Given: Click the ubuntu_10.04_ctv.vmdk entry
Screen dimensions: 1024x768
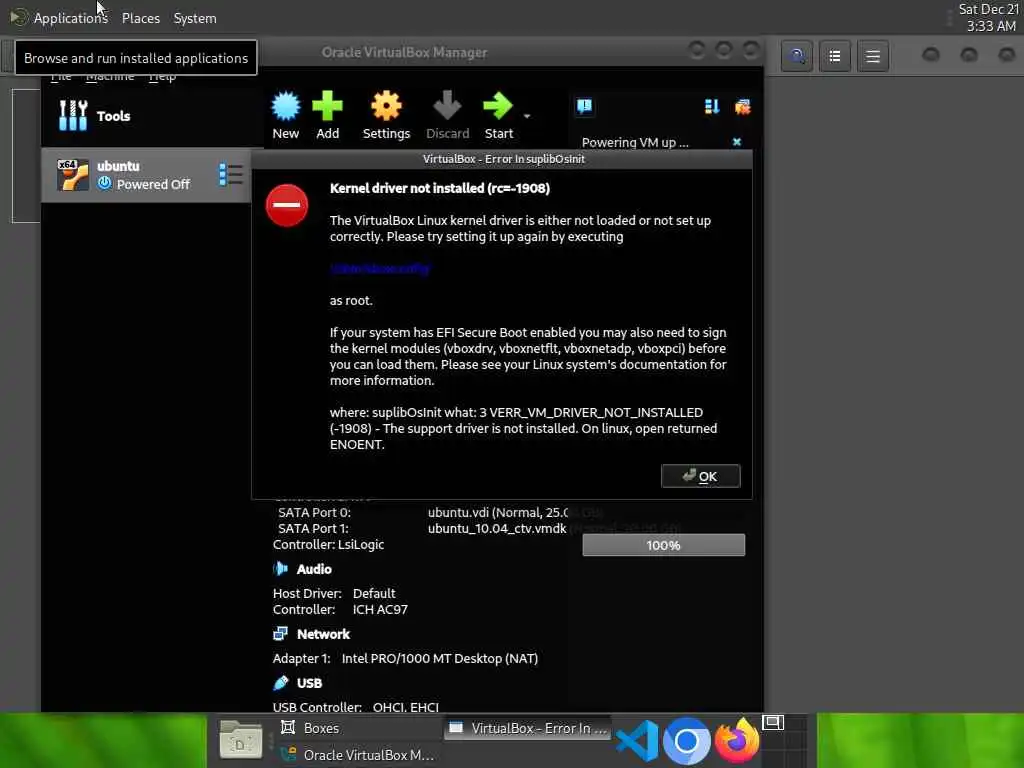Looking at the screenshot, I should click(497, 528).
